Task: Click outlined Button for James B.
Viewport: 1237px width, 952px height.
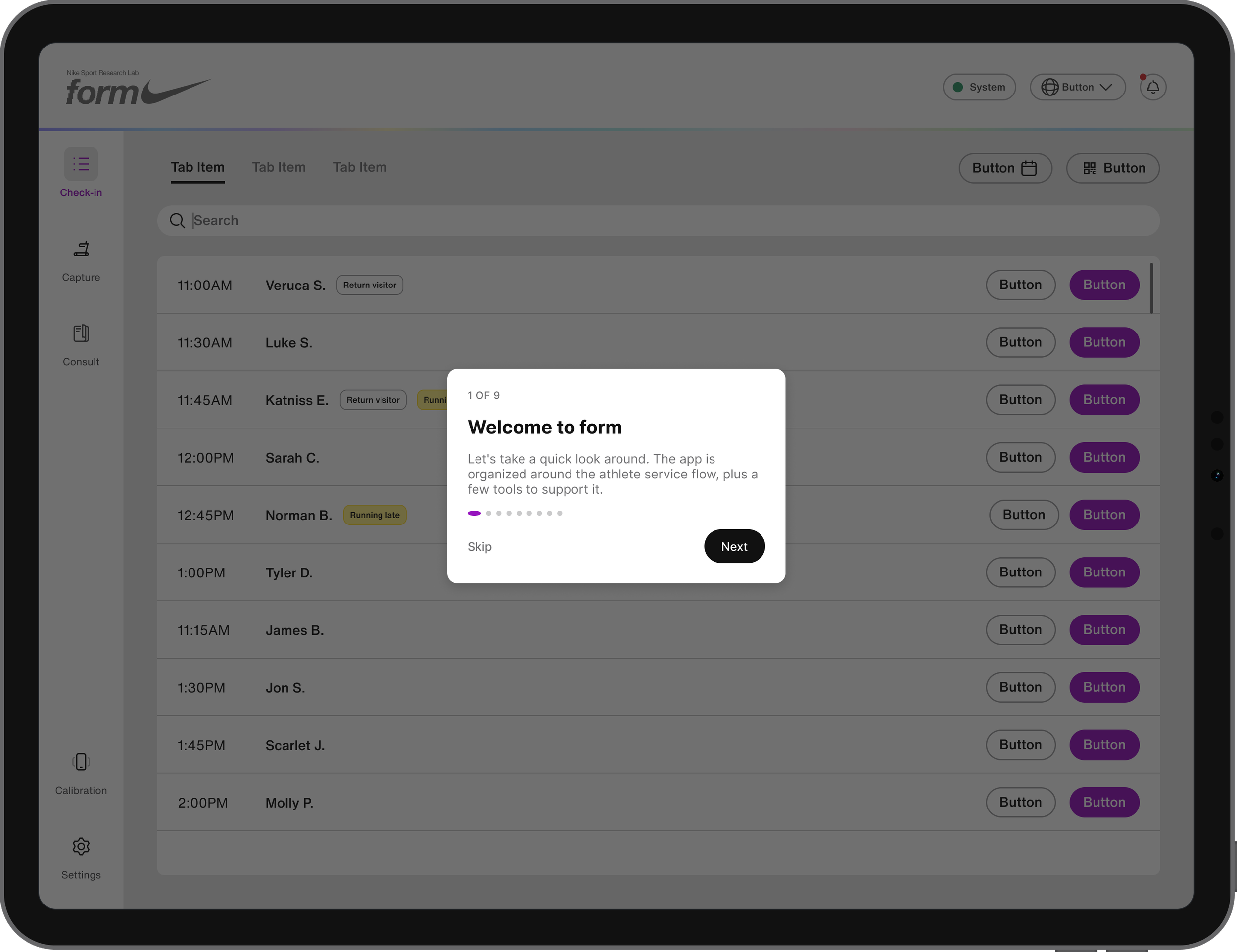Action: 1020,630
